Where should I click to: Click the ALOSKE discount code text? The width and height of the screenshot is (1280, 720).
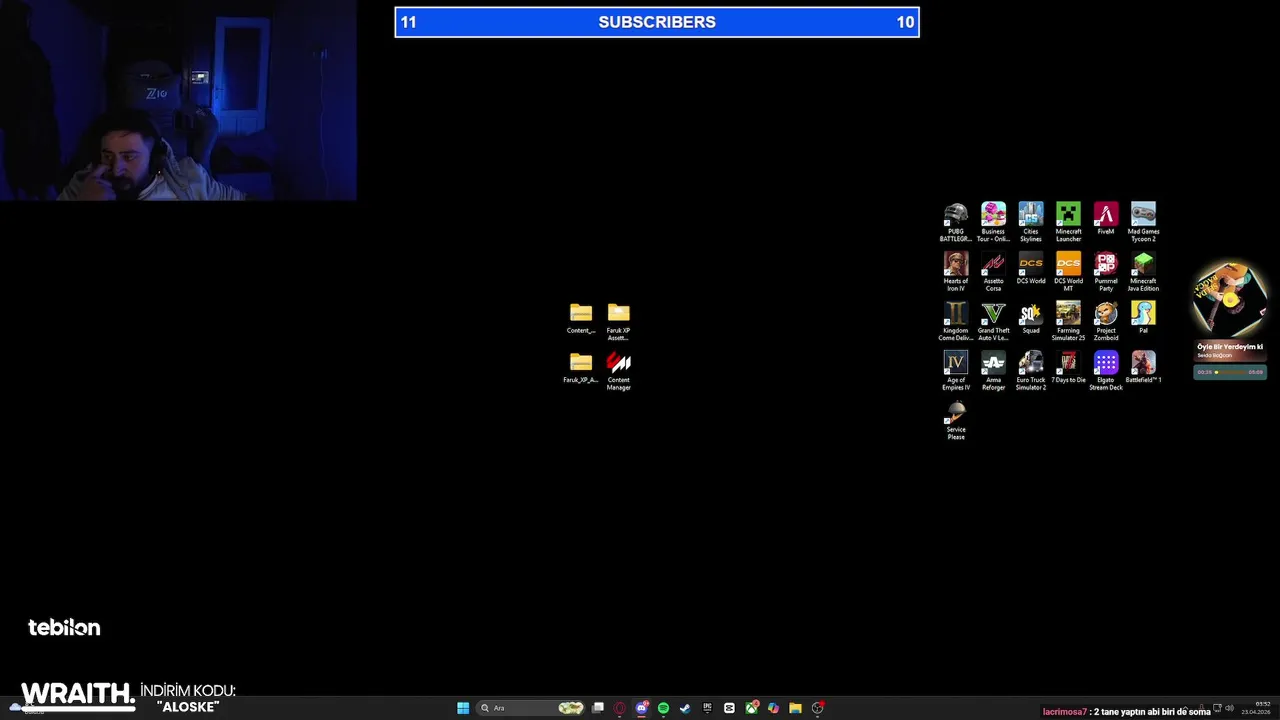point(188,707)
